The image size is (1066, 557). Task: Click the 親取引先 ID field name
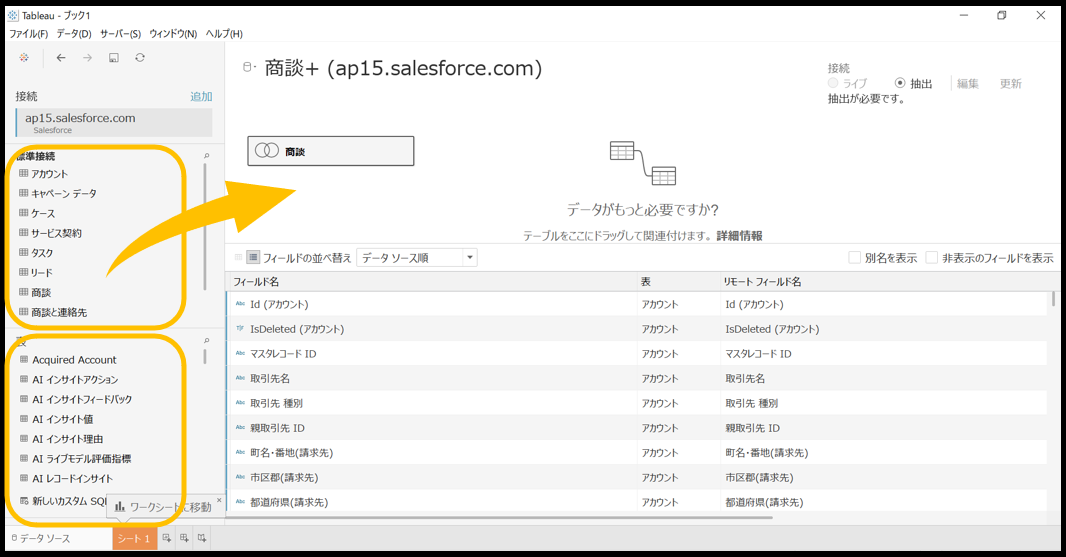(x=277, y=428)
